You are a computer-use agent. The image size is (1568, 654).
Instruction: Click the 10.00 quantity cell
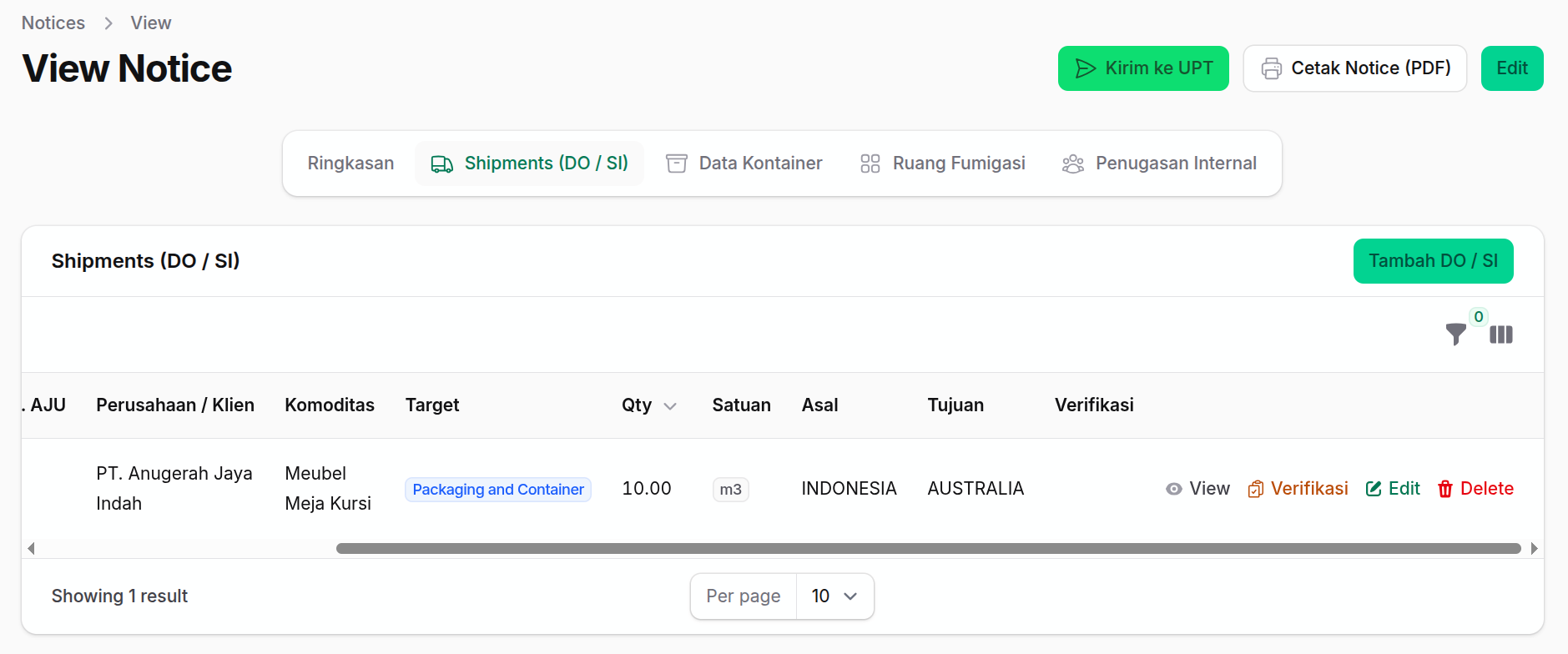pos(647,489)
